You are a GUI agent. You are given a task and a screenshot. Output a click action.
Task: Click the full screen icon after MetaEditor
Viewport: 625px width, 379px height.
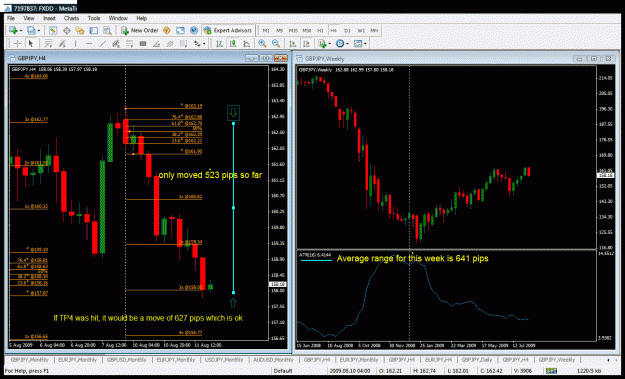(x=180, y=30)
